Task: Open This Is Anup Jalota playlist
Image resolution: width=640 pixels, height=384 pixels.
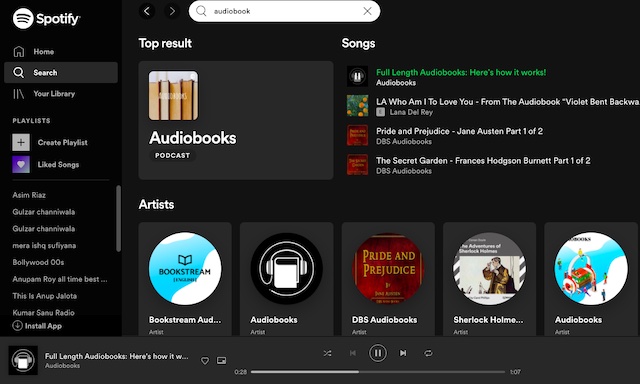Action: (x=44, y=296)
